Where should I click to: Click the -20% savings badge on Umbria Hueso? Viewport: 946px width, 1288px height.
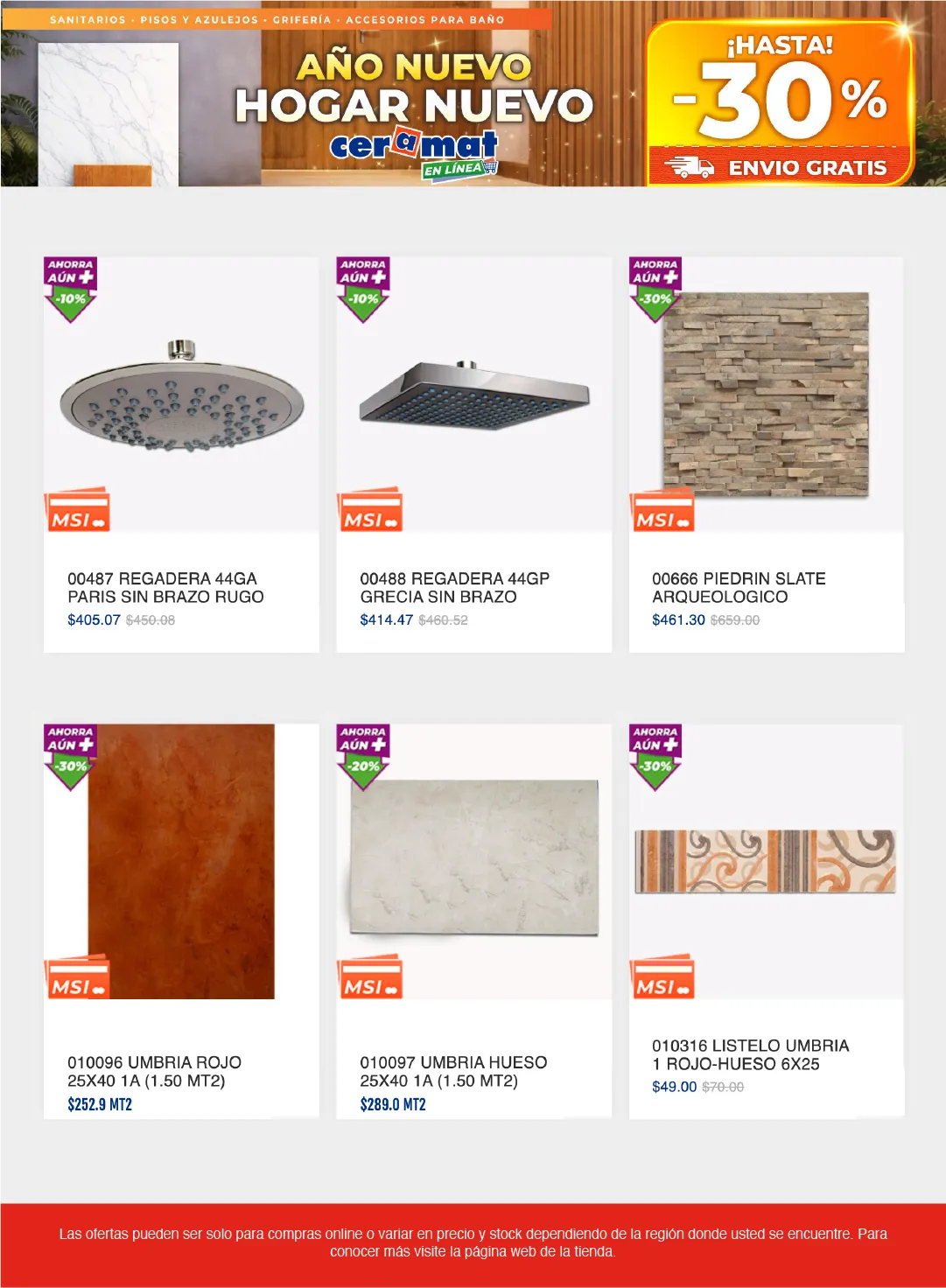click(363, 757)
